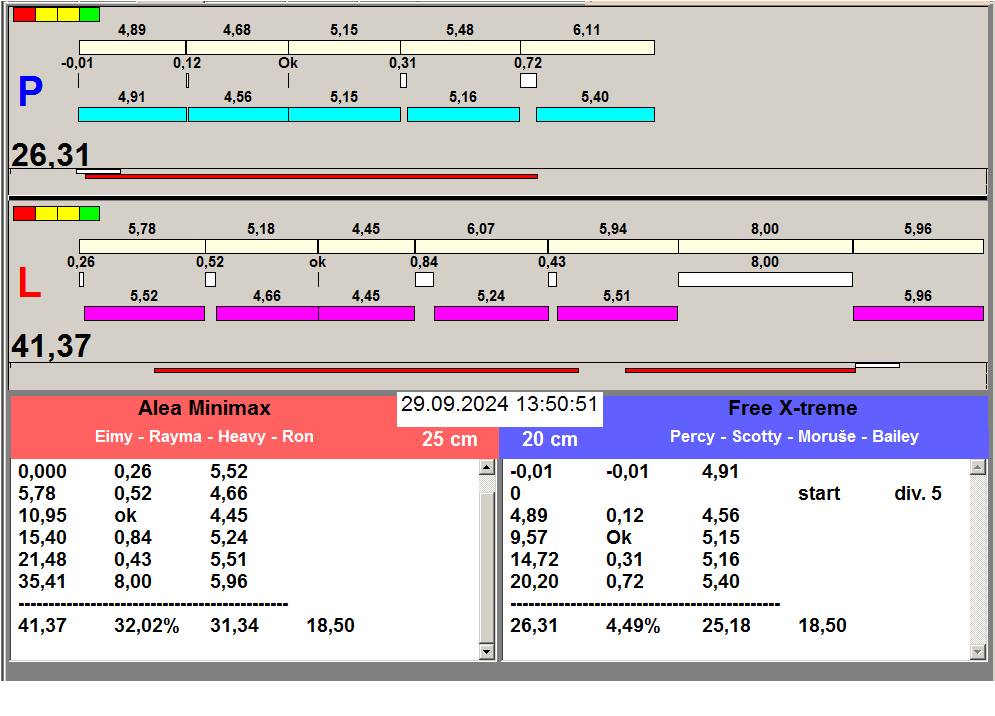Click the 4,49% value in Free X-treme summary
Viewport: 995px width, 716px height.
tap(633, 625)
